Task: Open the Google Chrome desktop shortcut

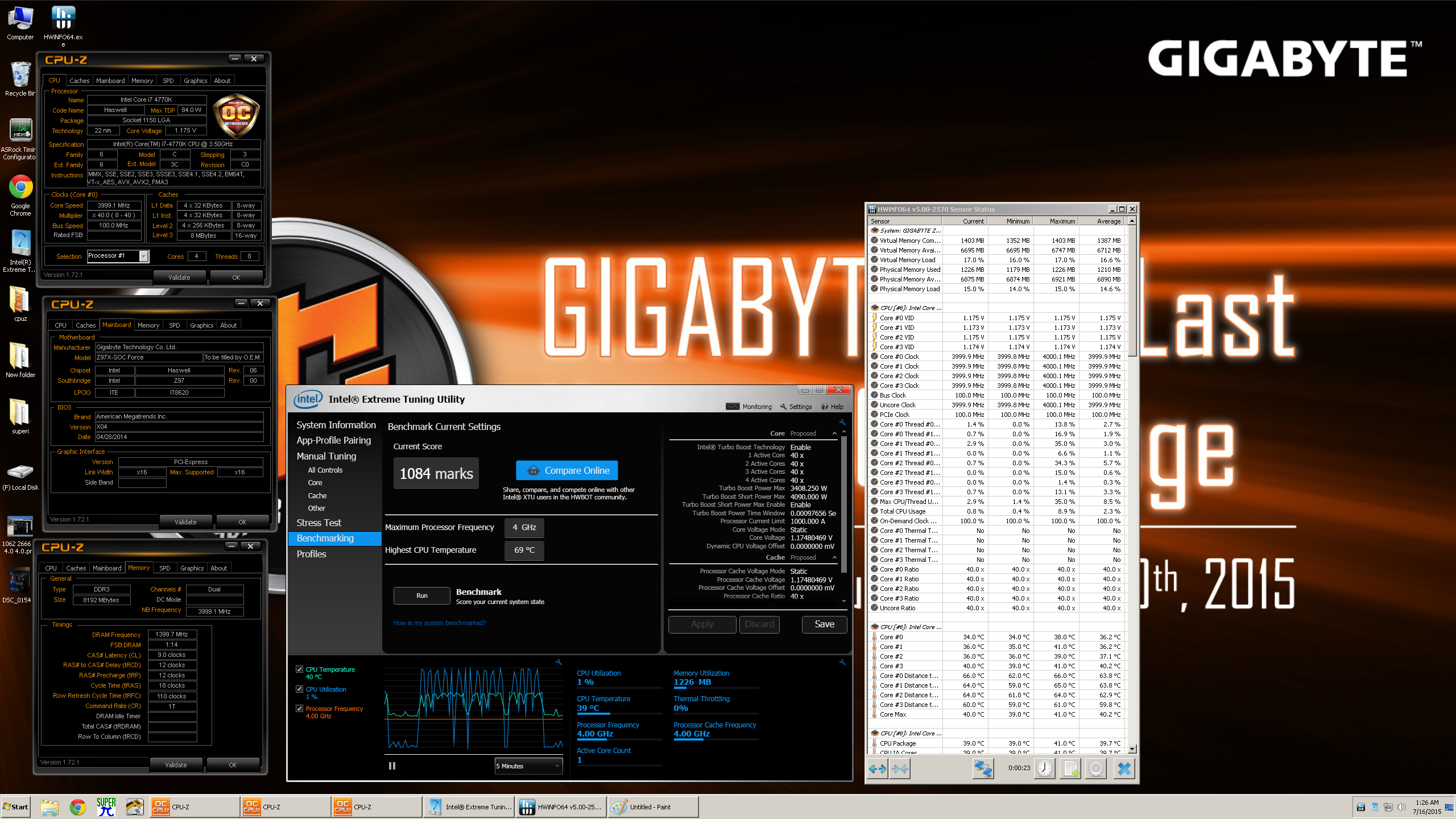Action: tap(20, 195)
